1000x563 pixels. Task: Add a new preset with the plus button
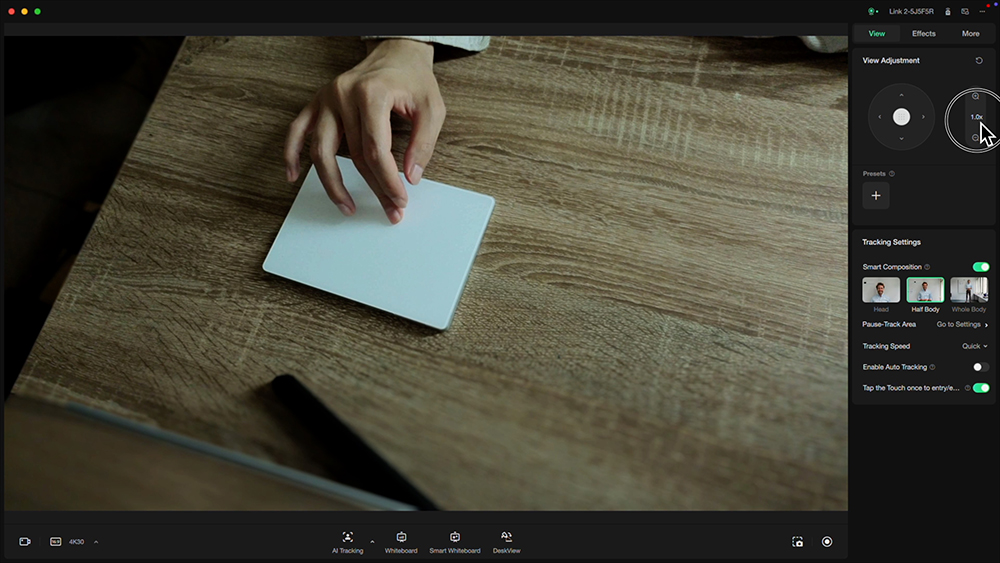pos(876,196)
